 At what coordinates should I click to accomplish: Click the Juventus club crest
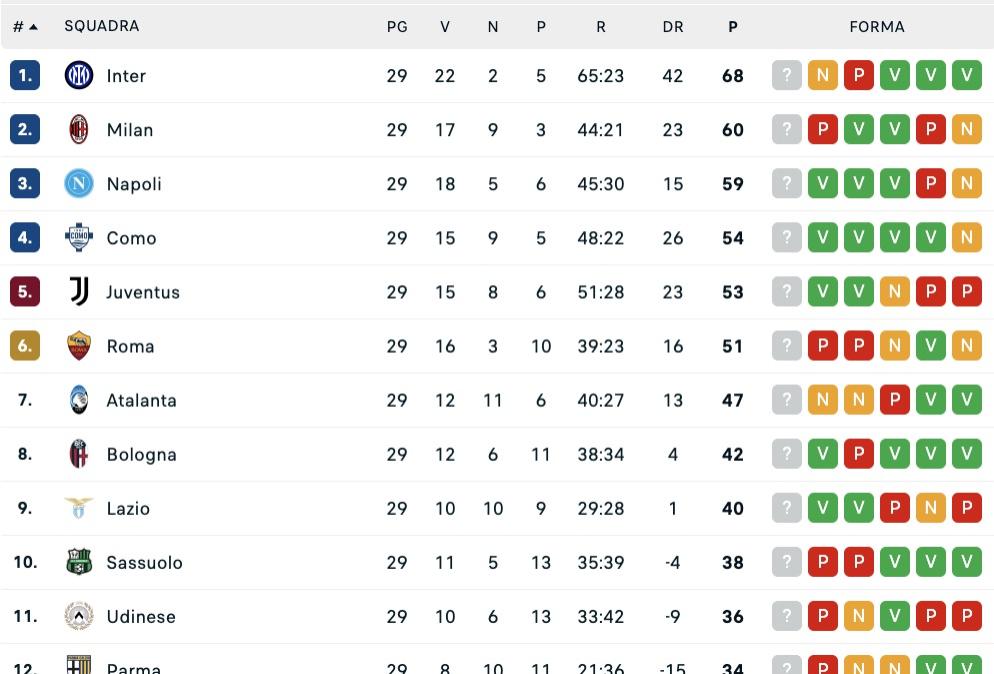pos(78,291)
